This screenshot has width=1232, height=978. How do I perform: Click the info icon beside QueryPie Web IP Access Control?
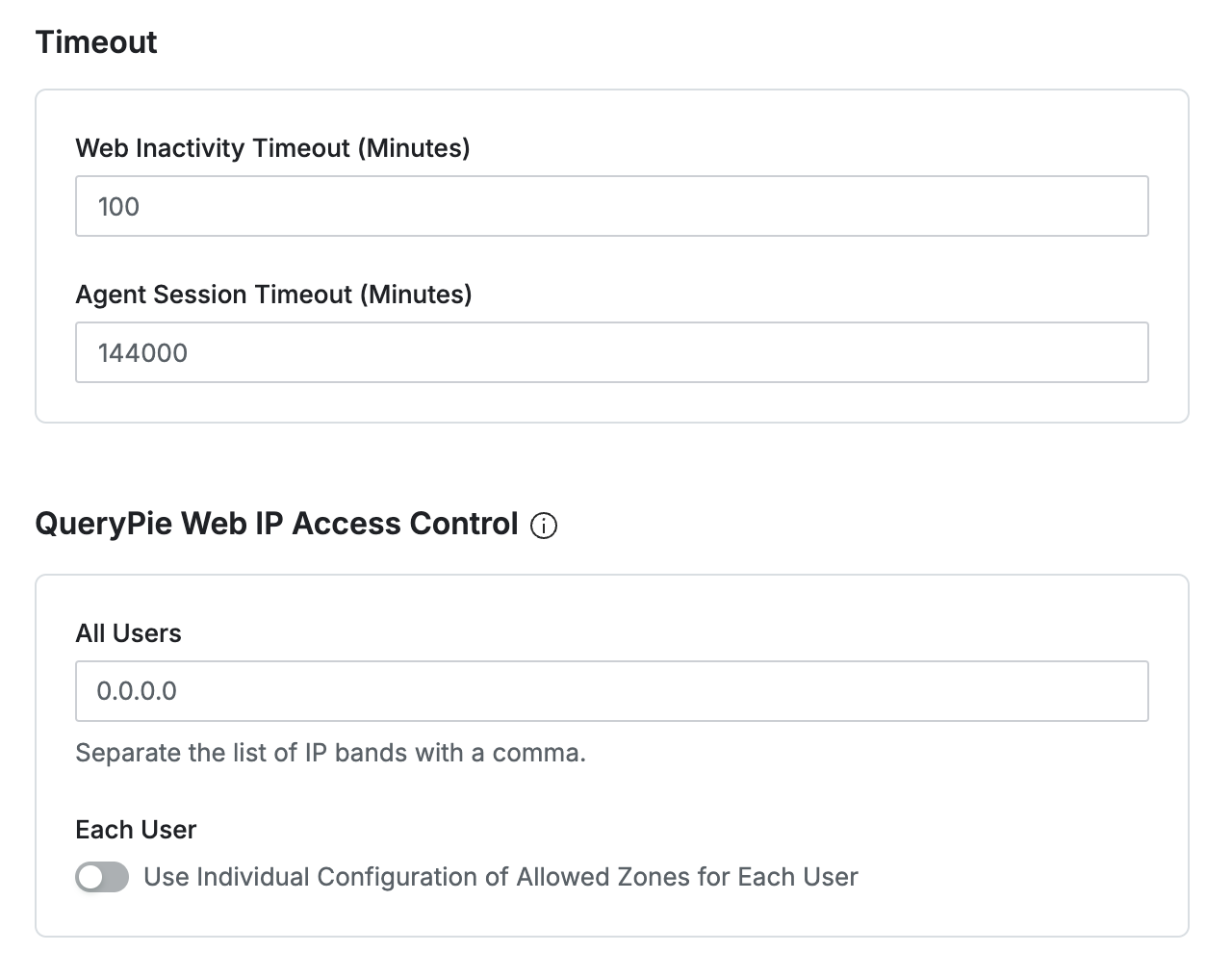[x=544, y=526]
